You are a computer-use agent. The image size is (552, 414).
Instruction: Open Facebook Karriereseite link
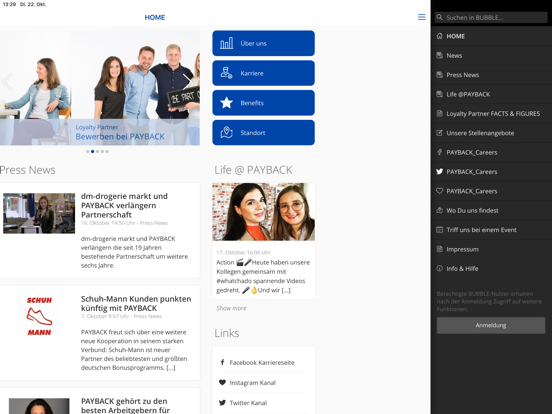[262, 362]
